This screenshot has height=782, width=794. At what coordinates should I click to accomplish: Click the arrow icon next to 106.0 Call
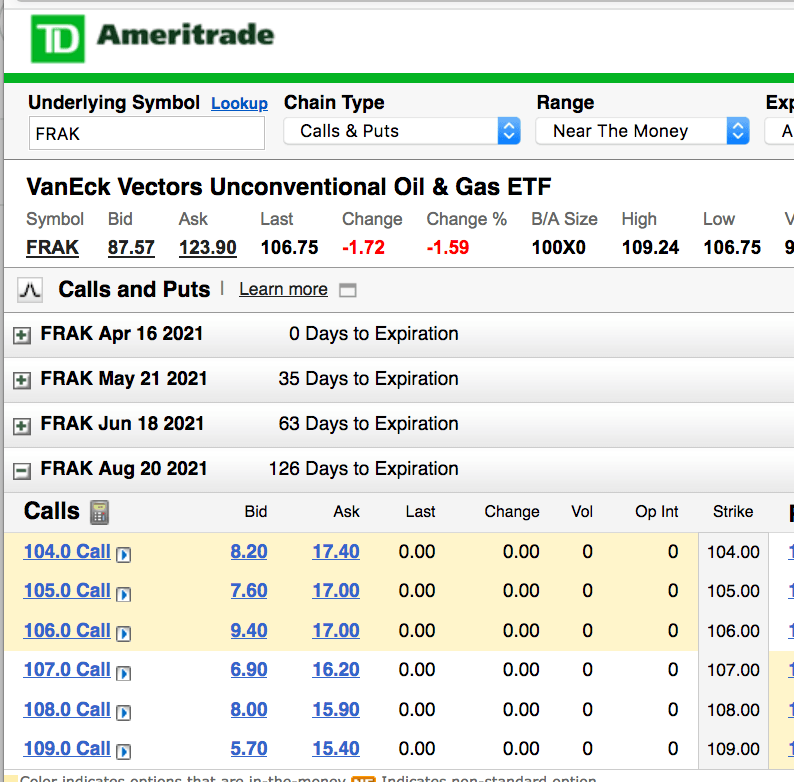[124, 632]
